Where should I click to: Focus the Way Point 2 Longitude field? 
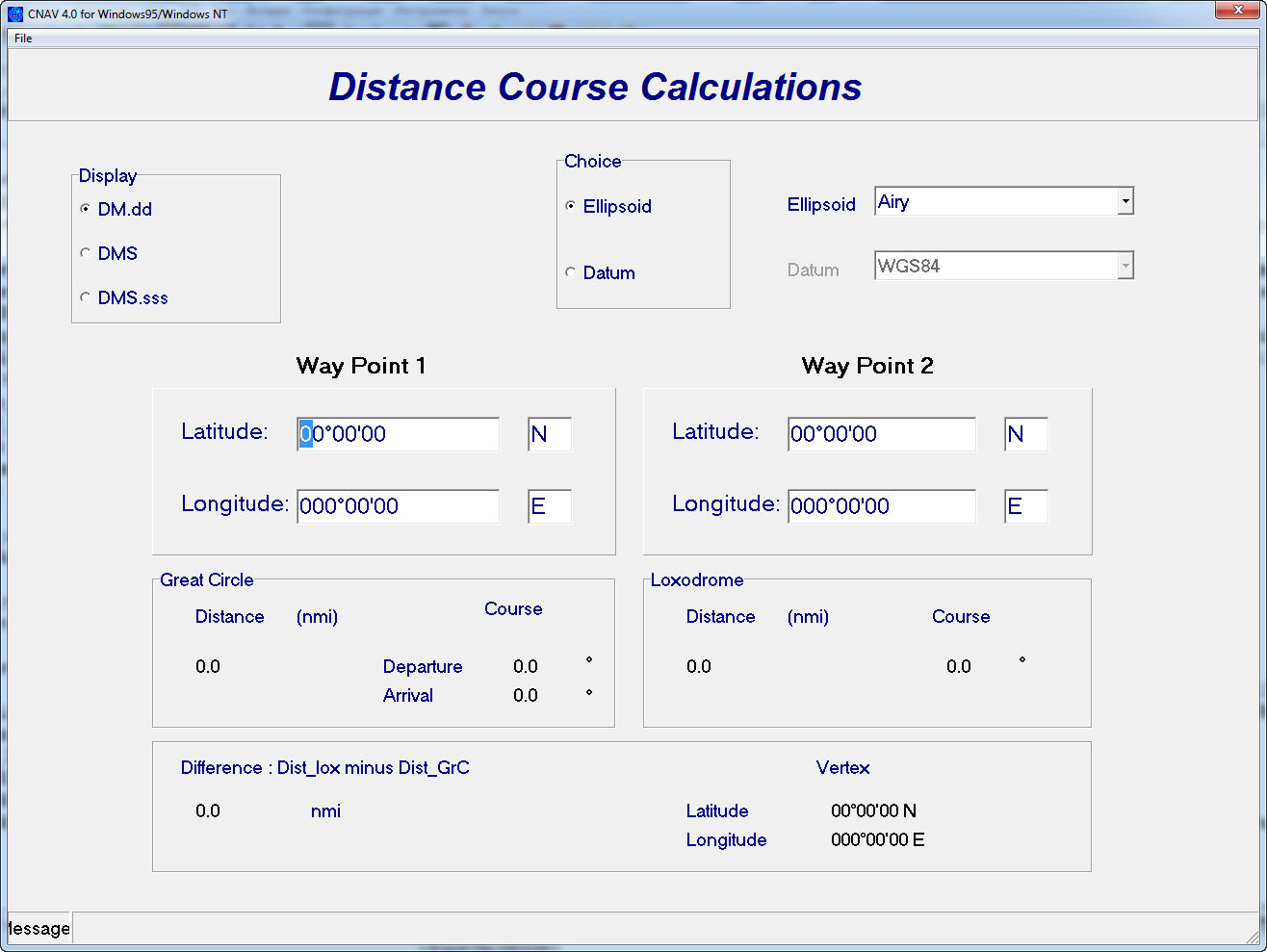point(881,506)
